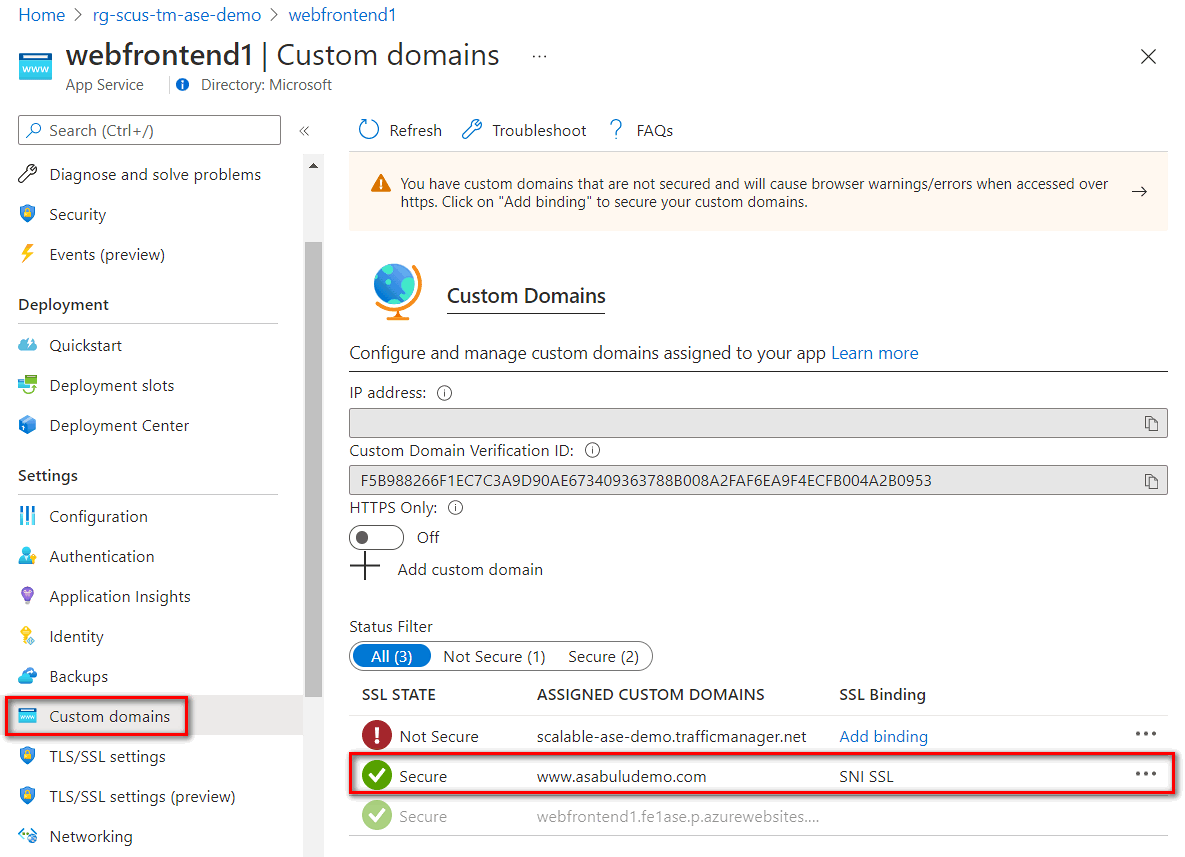Click the plus icon to add custom domain
The image size is (1185, 857).
365,569
